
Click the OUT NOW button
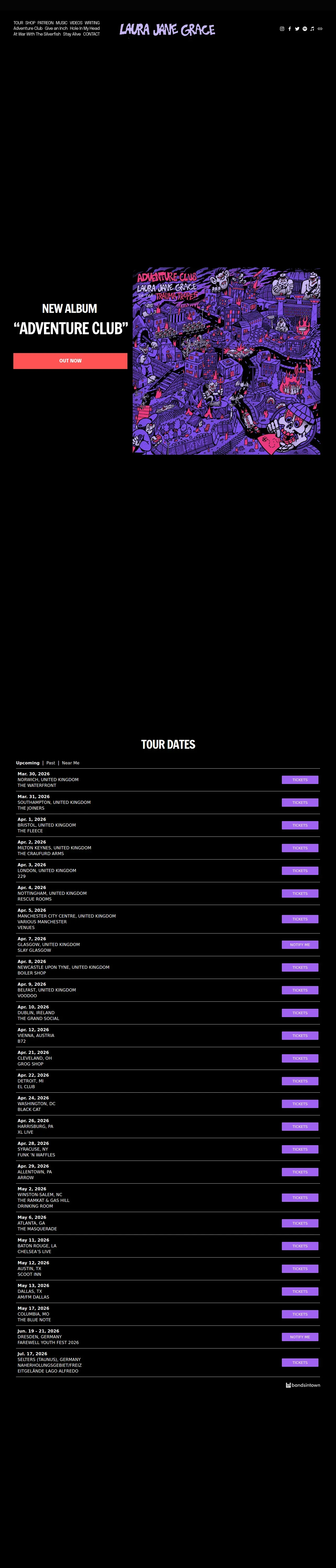pos(70,361)
